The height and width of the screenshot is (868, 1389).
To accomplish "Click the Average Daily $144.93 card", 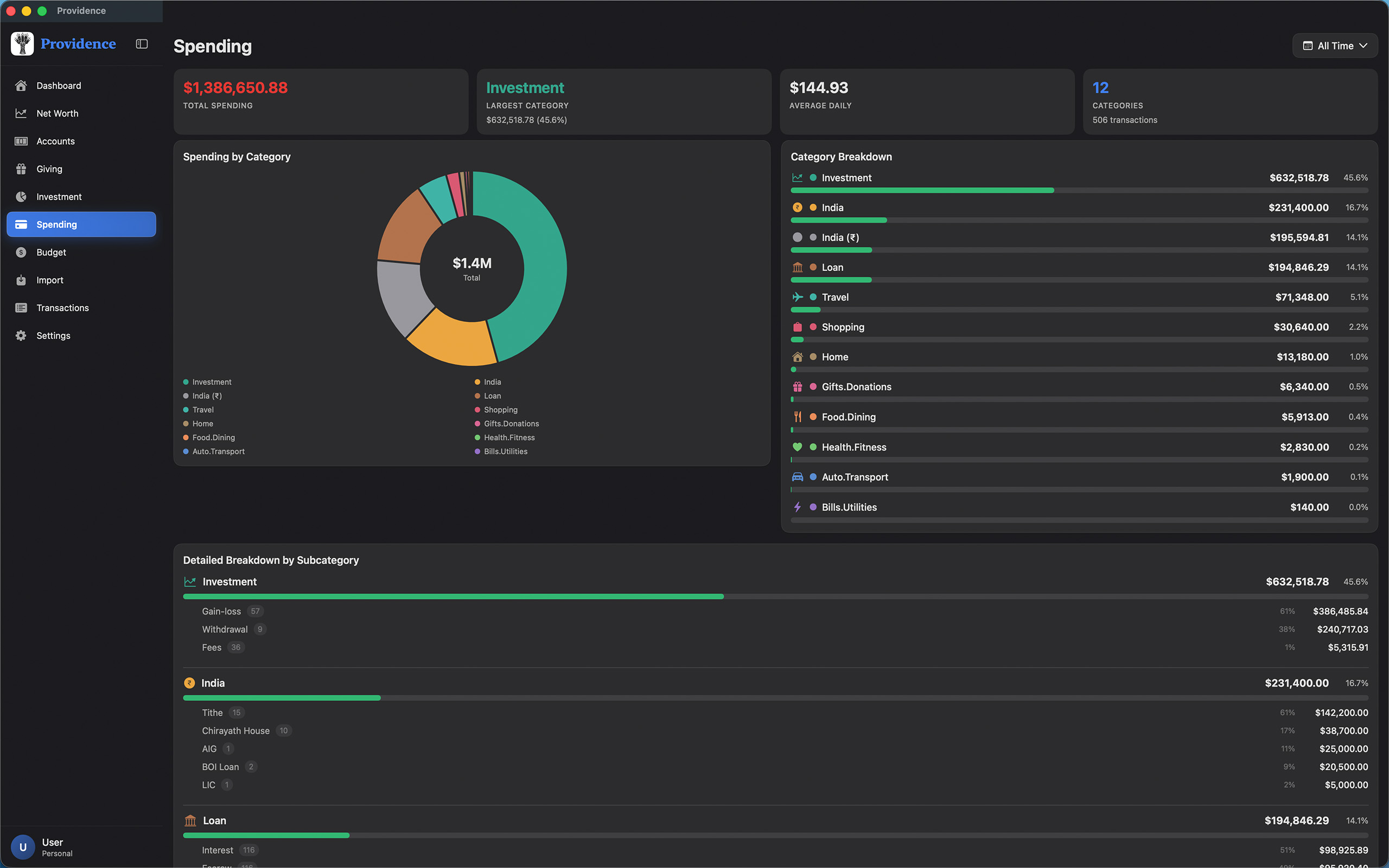I will coord(927,102).
